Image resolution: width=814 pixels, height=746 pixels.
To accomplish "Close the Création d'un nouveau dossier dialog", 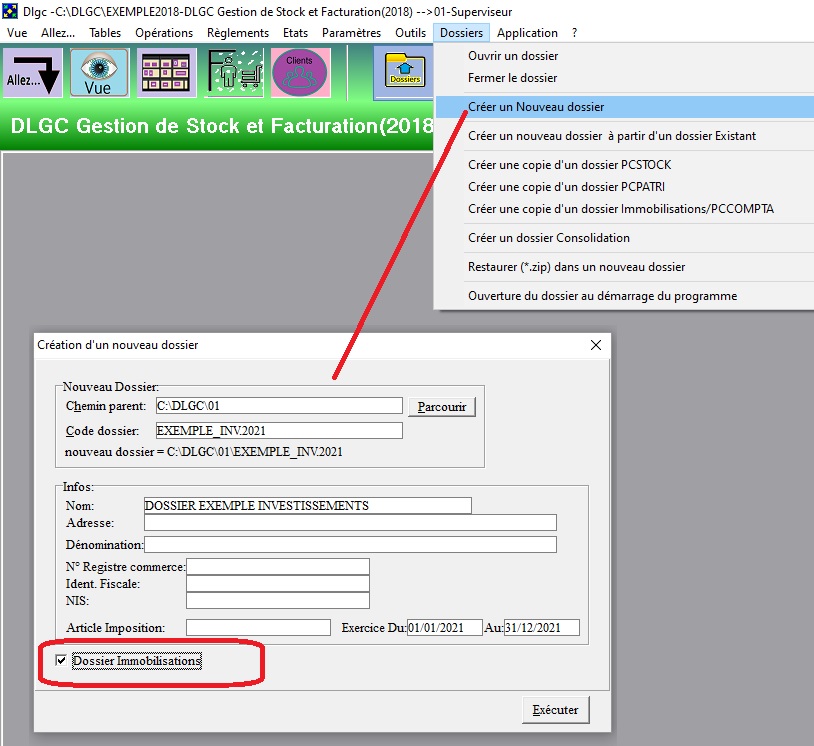I will 595,345.
